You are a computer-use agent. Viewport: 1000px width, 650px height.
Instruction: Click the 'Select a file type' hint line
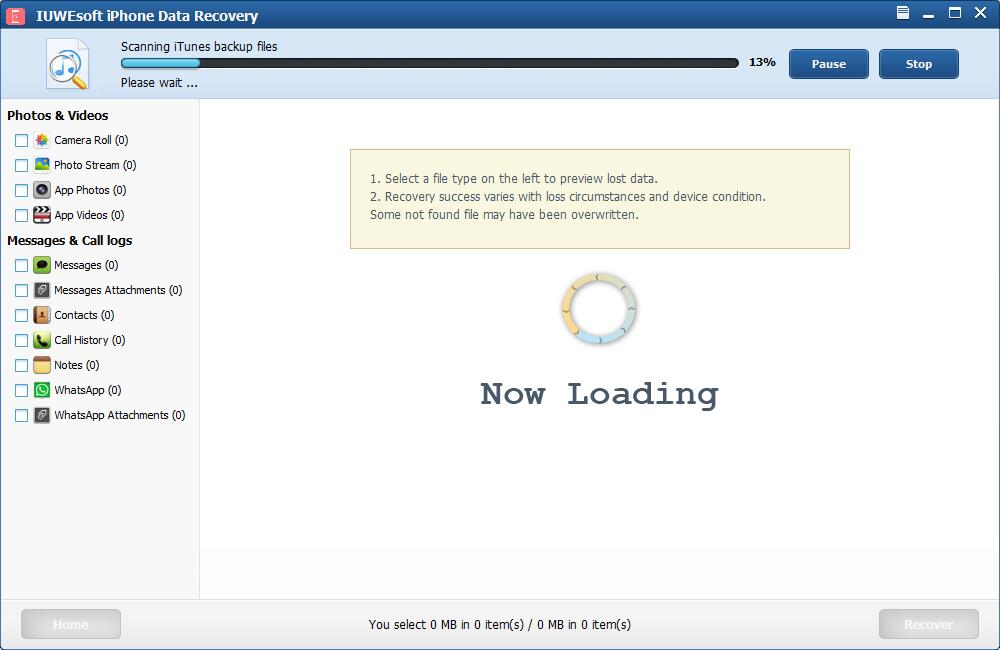pos(513,179)
